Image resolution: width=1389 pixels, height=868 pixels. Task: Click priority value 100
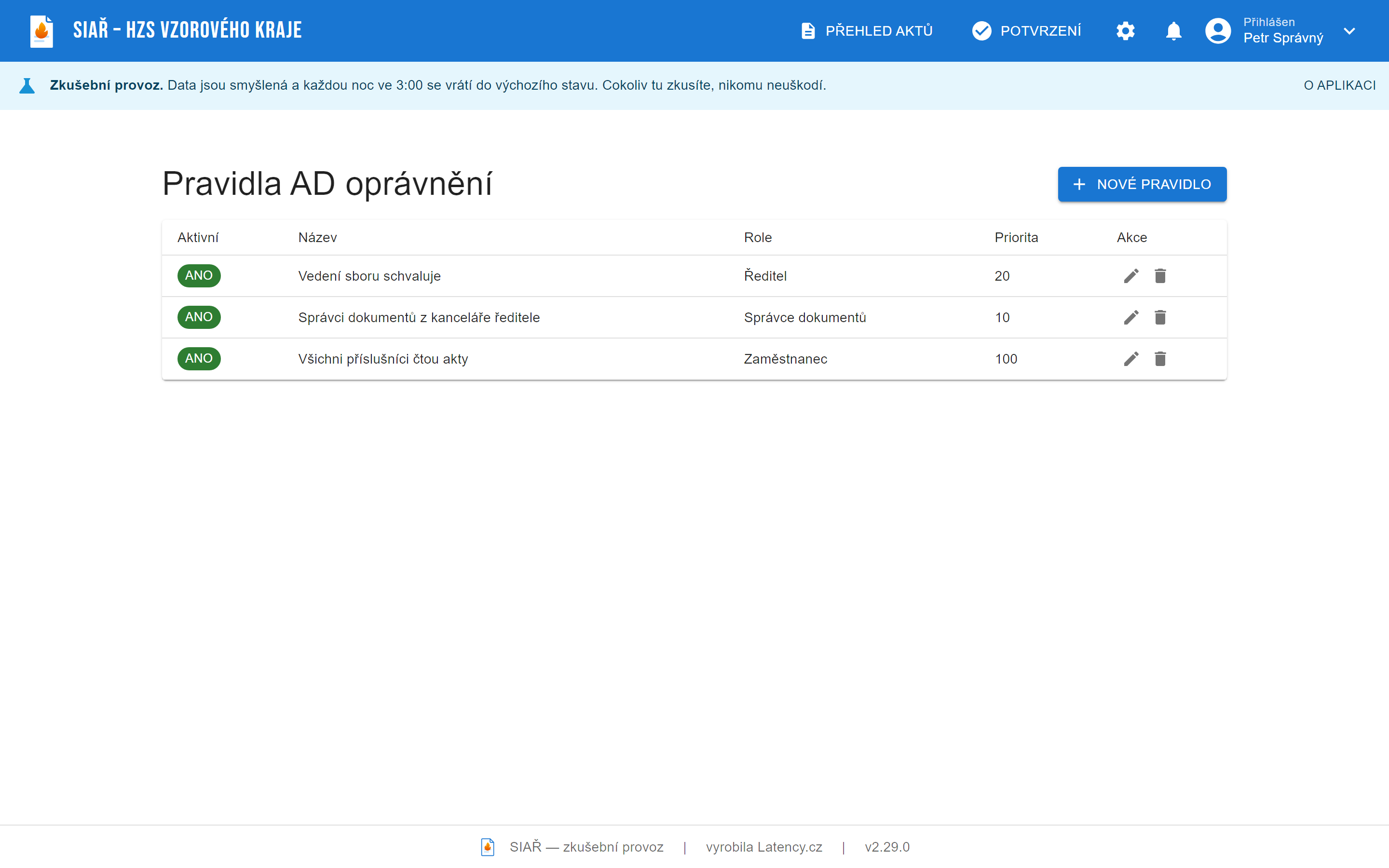pyautogui.click(x=1006, y=359)
